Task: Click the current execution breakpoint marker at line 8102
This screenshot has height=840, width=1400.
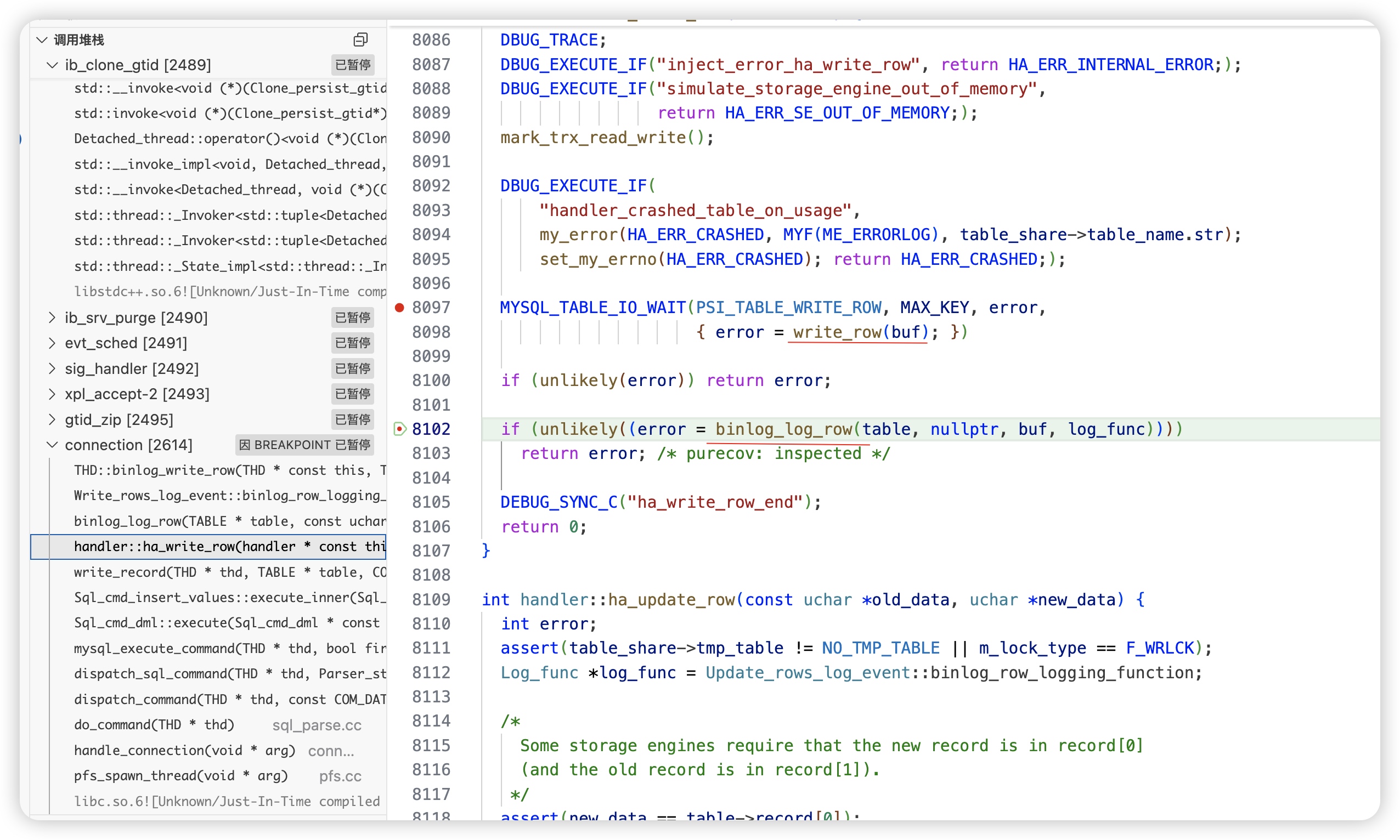Action: 400,429
